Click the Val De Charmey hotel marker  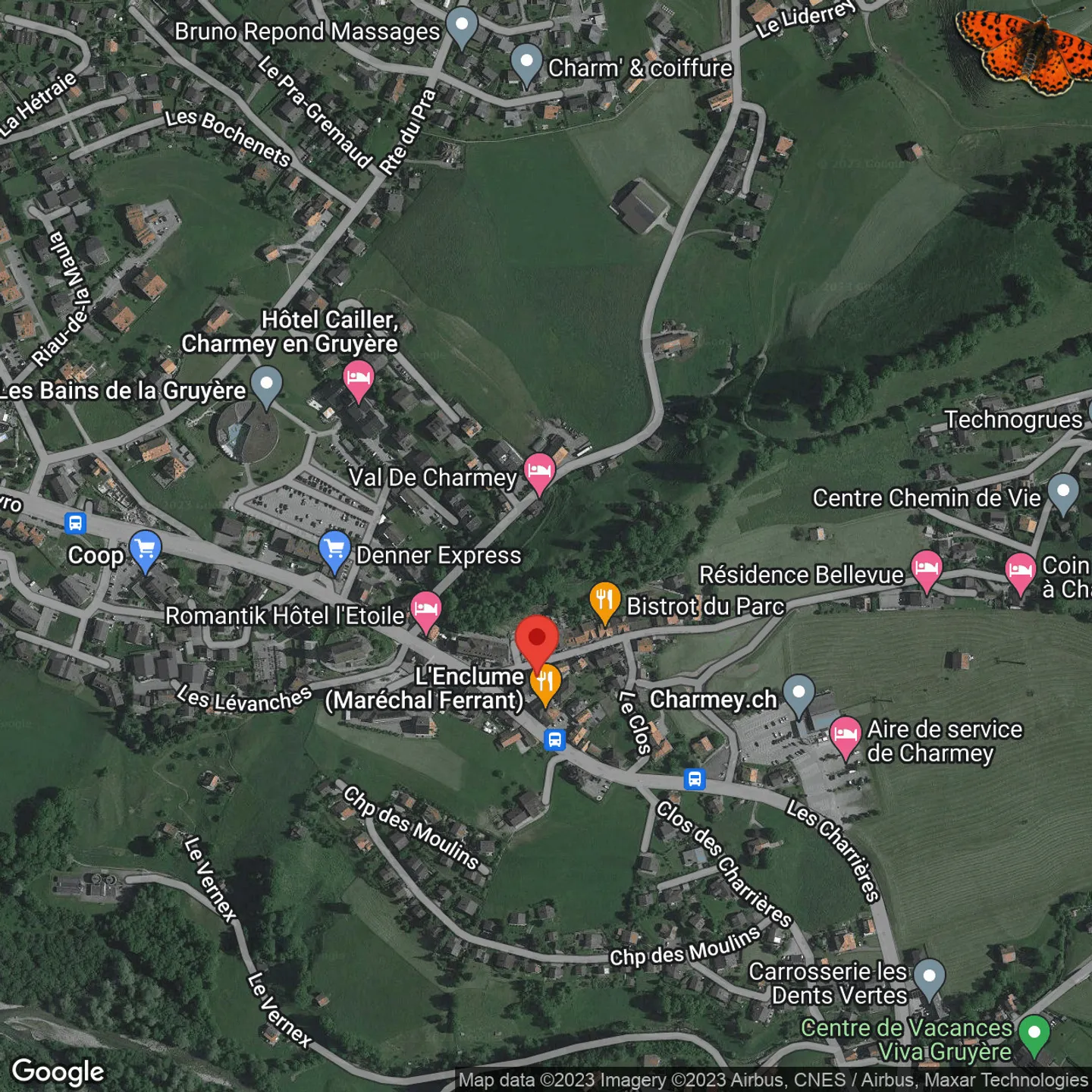pyautogui.click(x=539, y=475)
